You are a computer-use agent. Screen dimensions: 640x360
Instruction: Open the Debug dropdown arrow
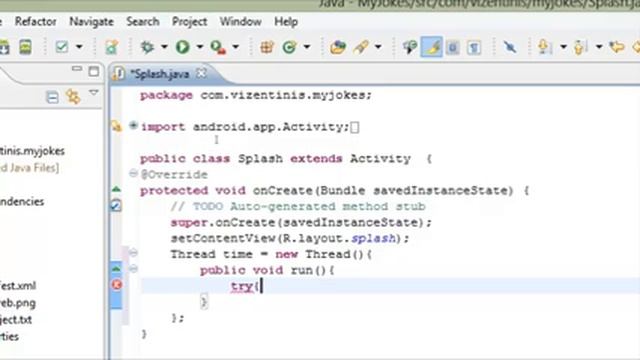164,47
